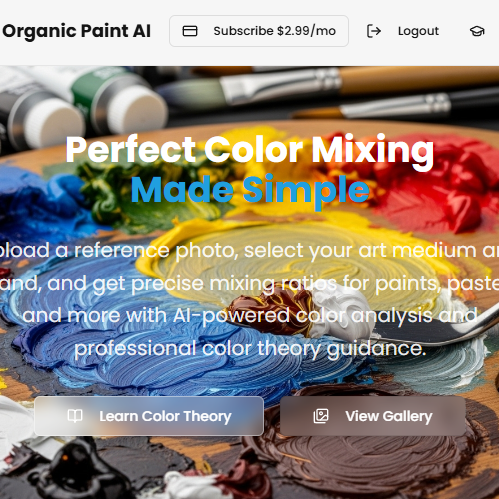Click the picture icon on View Gallery
The height and width of the screenshot is (499, 499).
(321, 416)
